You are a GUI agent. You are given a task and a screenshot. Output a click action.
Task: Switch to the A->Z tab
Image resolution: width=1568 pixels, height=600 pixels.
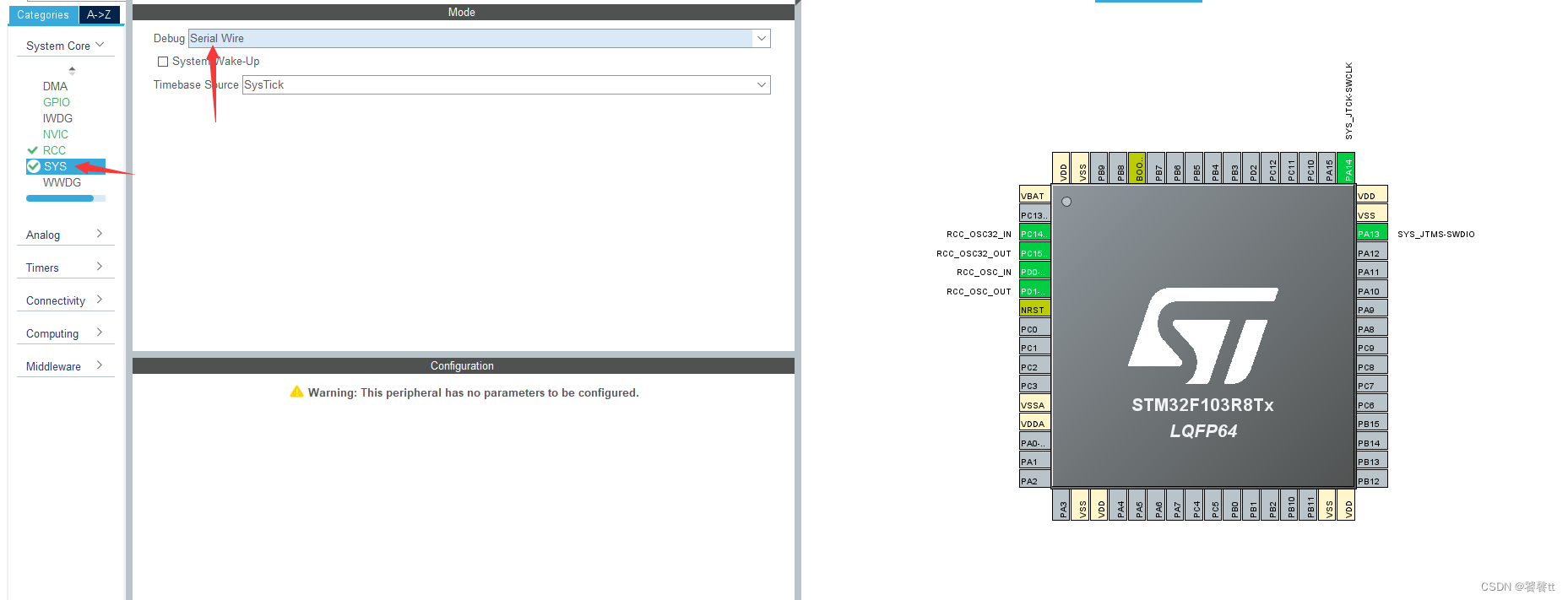point(100,14)
